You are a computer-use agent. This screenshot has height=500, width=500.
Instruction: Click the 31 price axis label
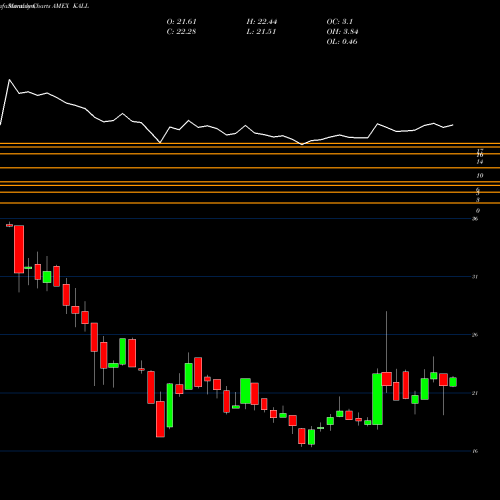pyautogui.click(x=475, y=277)
